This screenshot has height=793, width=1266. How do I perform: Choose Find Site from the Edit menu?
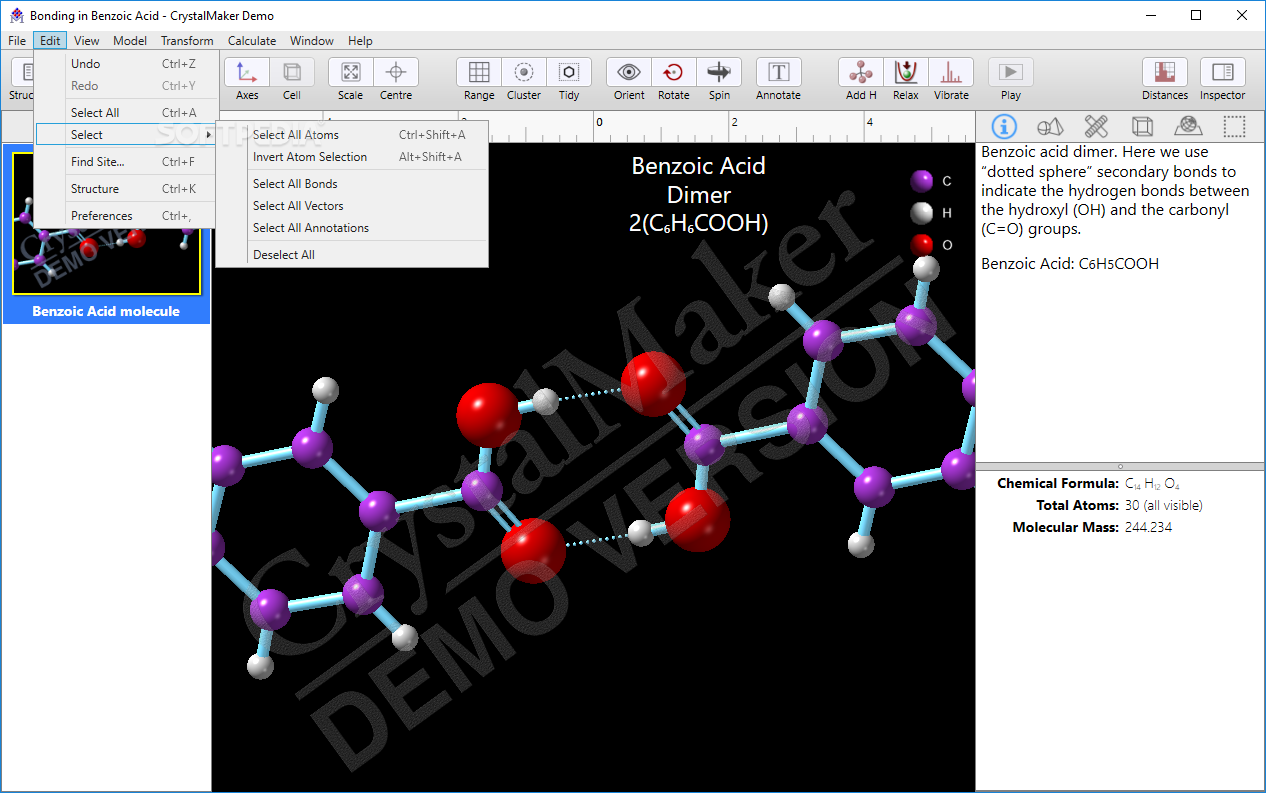[x=126, y=162]
